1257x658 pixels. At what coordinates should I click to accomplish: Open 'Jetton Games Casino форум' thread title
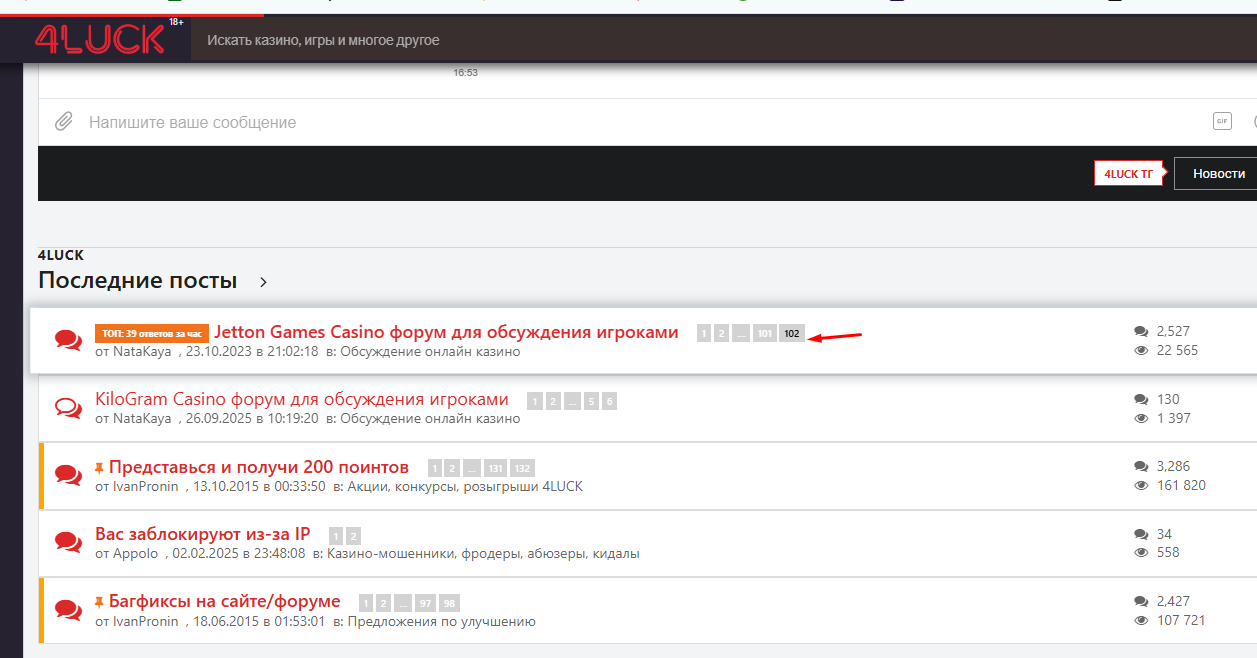tap(446, 332)
